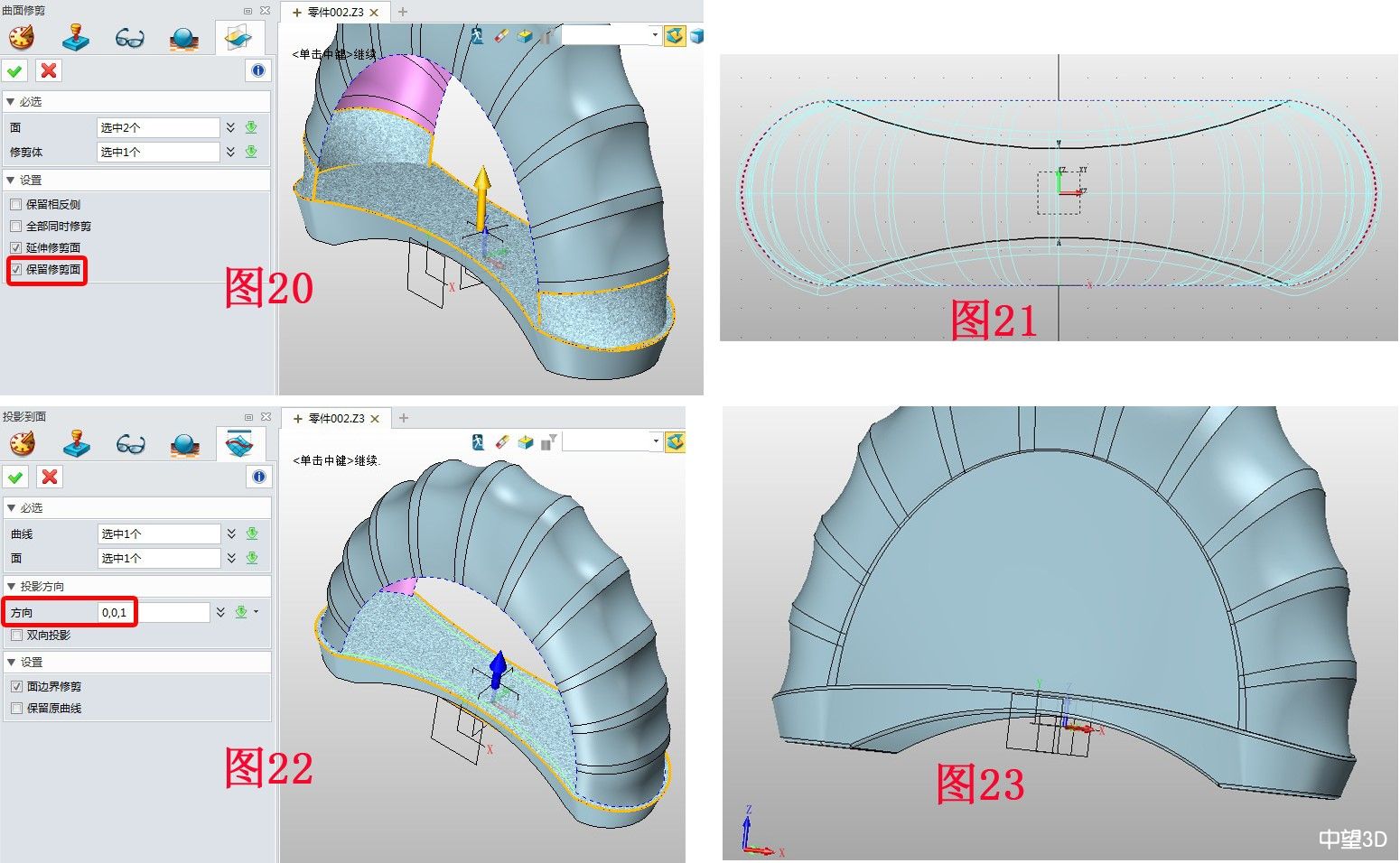1400x863 pixels.
Task: Click the green download arrow beside 面 field
Action: pos(250,126)
